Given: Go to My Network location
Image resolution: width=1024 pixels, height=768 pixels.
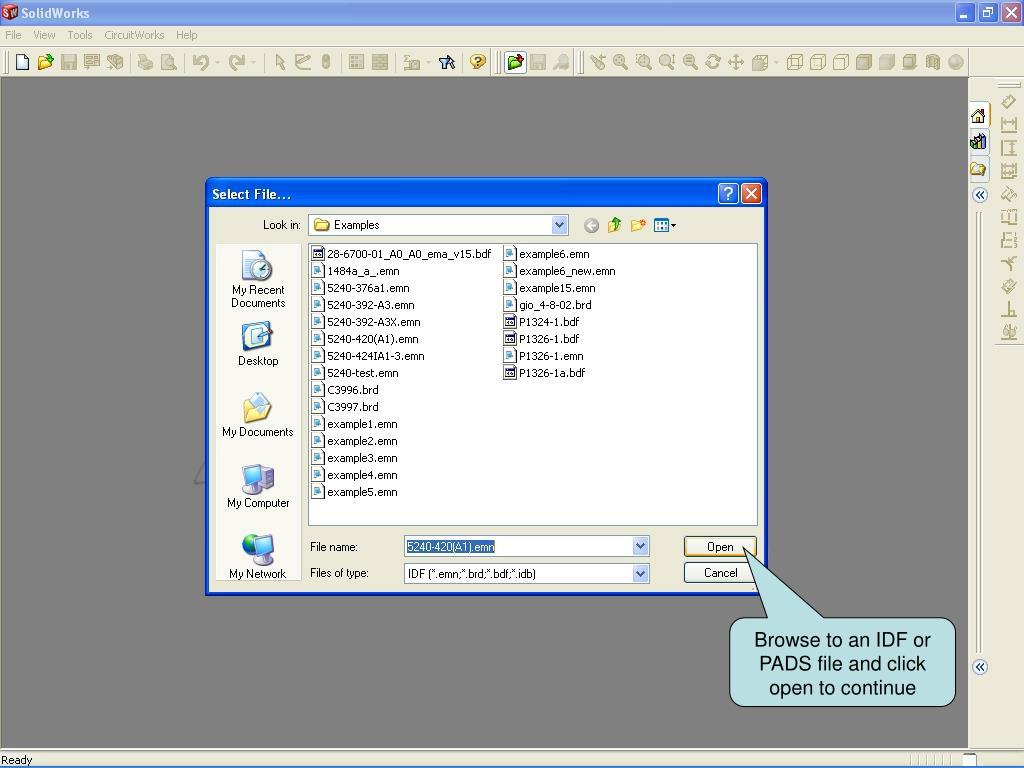Looking at the screenshot, I should 258,556.
